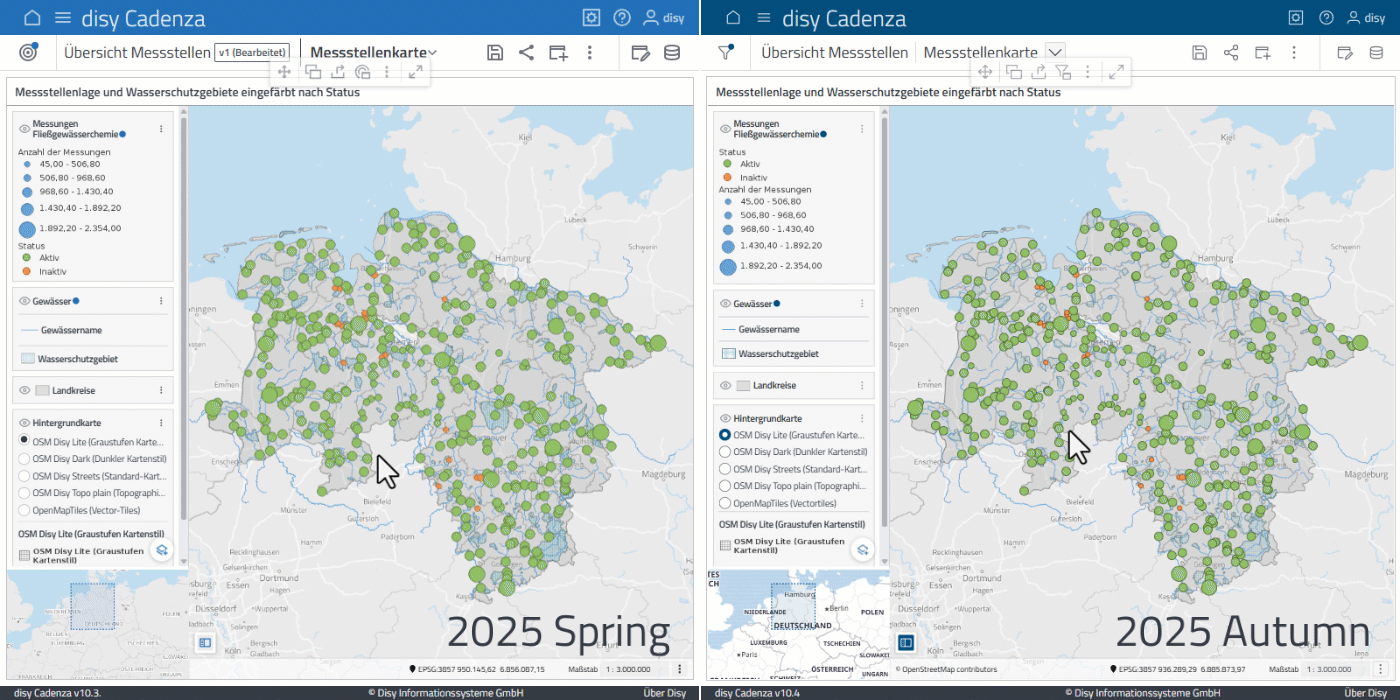Select OpenMapTiles (Vectortiles) basemap in v10.4 legend
This screenshot has height=700, width=1400.
(726, 503)
